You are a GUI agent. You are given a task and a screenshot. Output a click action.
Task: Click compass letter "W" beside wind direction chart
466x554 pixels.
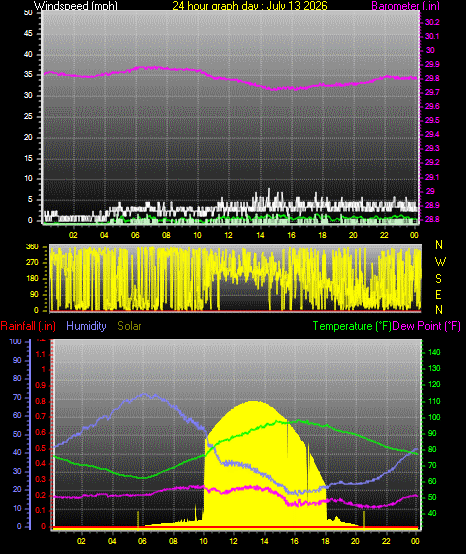click(x=440, y=262)
